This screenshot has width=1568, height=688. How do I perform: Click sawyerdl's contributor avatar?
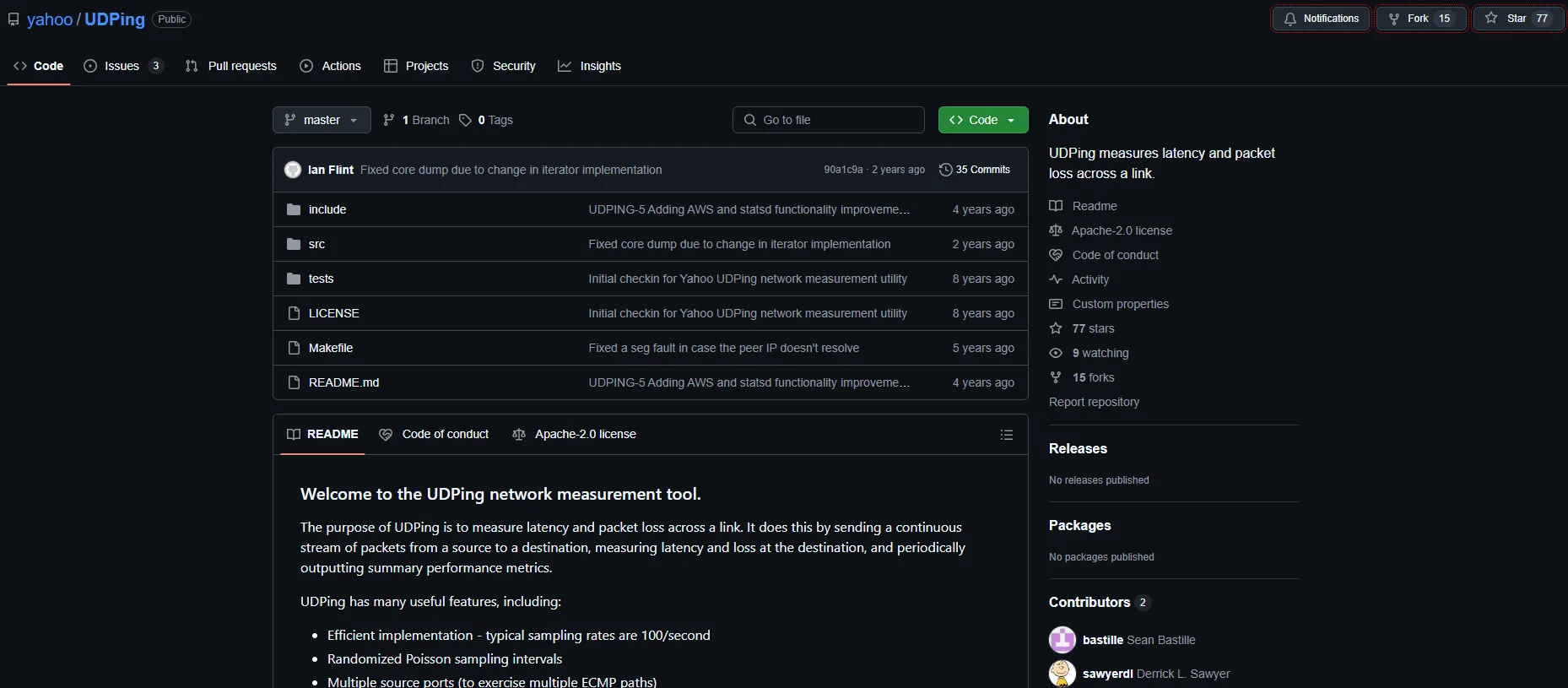pyautogui.click(x=1062, y=674)
